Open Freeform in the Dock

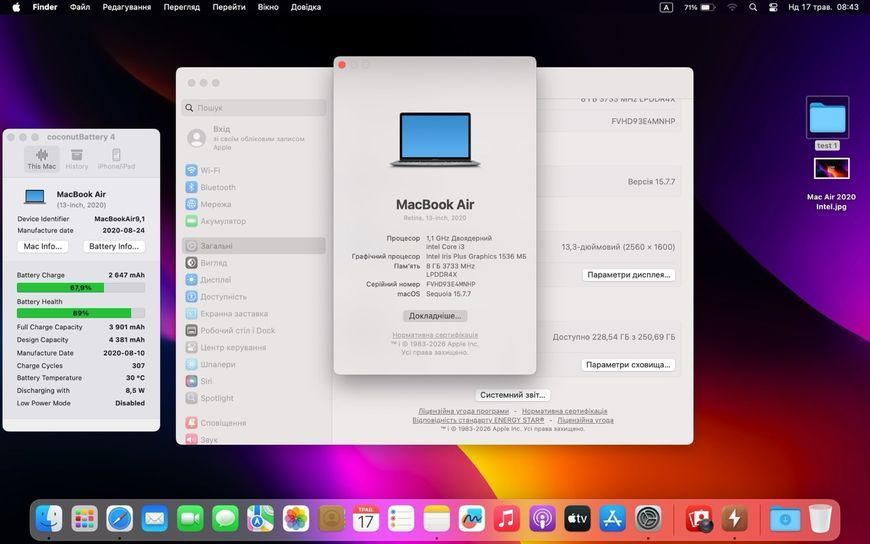click(x=472, y=519)
